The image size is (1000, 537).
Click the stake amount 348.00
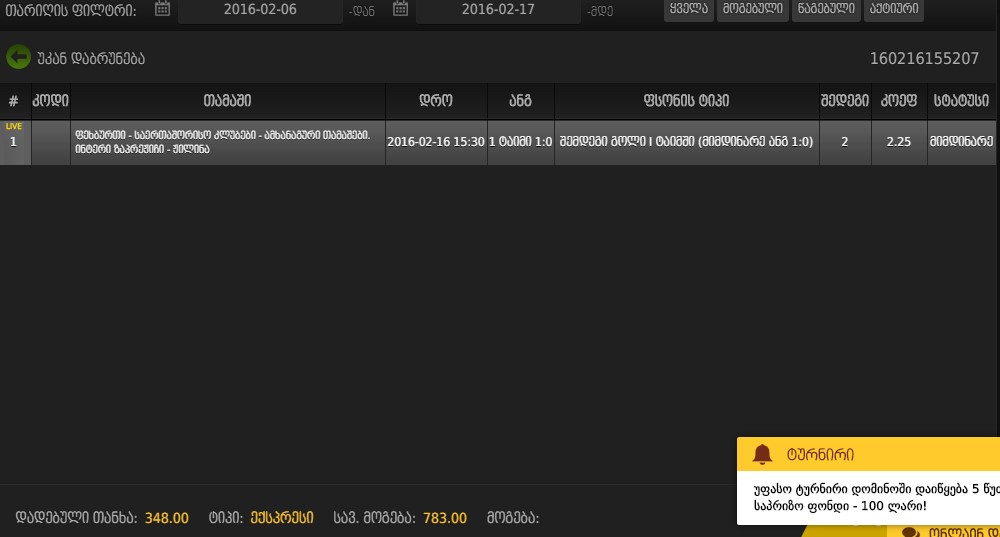[x=166, y=518]
